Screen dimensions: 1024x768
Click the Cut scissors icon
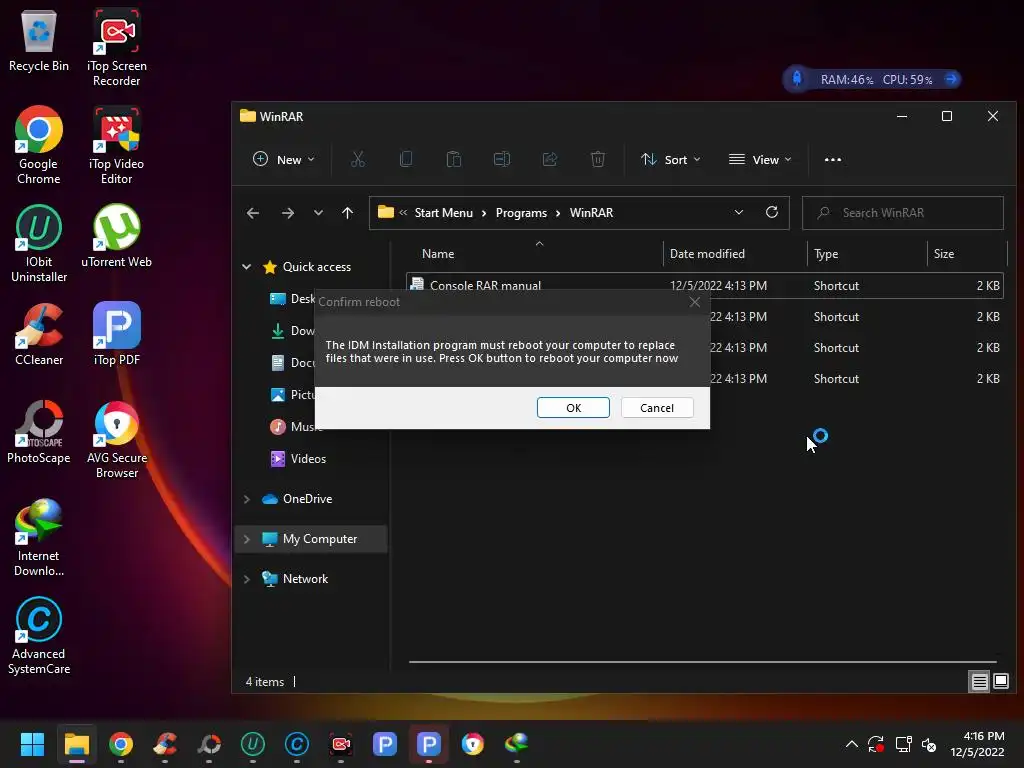358,159
